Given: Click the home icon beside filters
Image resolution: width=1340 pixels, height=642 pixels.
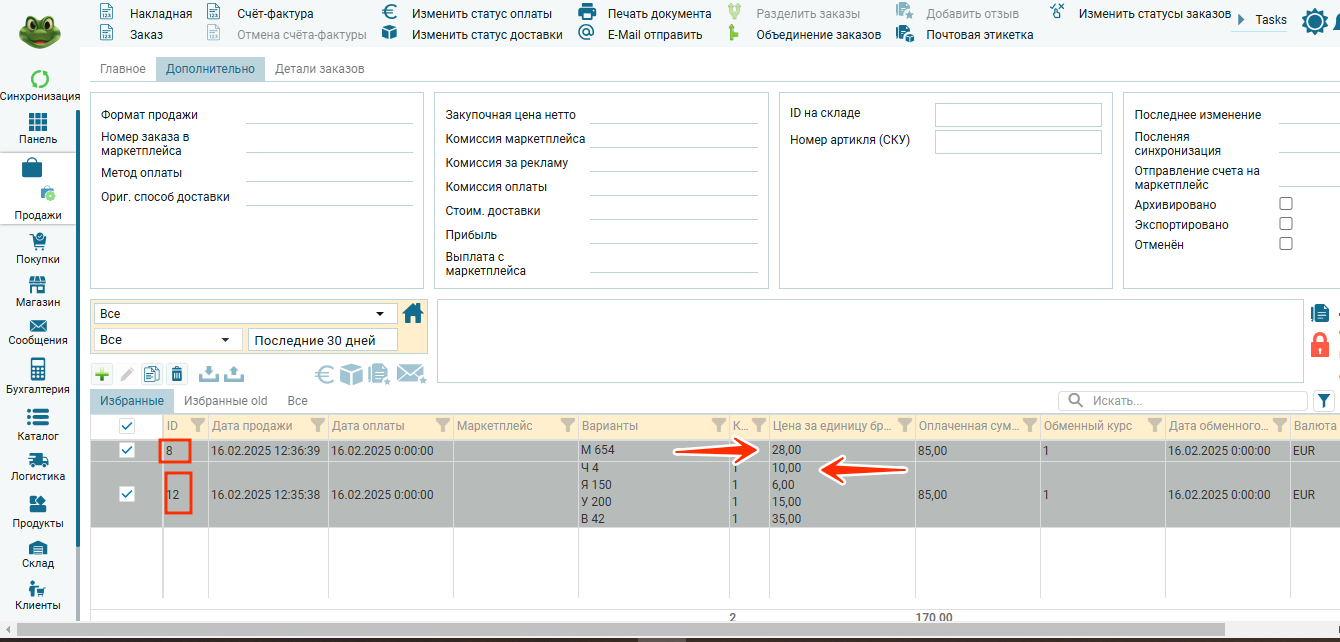Looking at the screenshot, I should [413, 314].
